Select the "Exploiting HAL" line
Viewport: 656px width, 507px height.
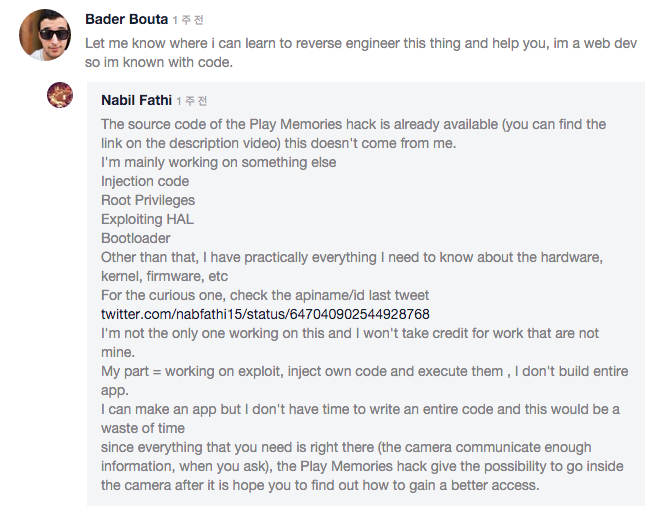pos(147,219)
